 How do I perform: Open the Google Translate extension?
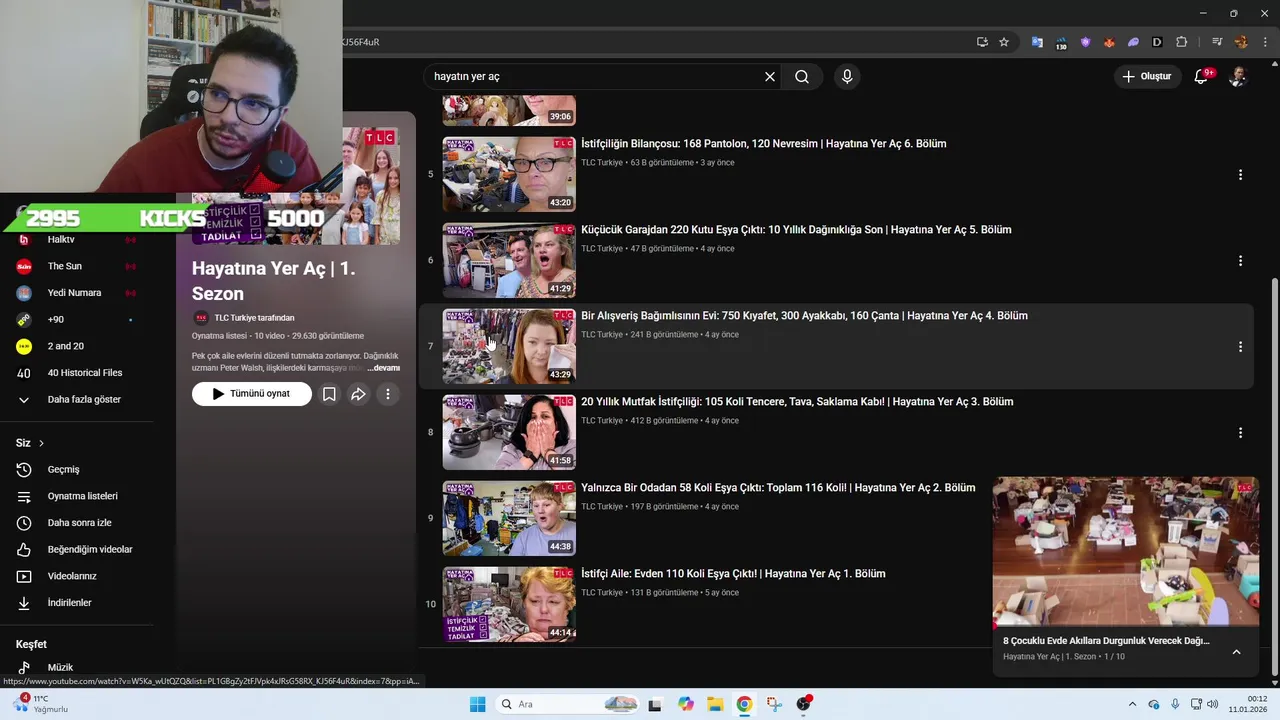(x=1037, y=42)
